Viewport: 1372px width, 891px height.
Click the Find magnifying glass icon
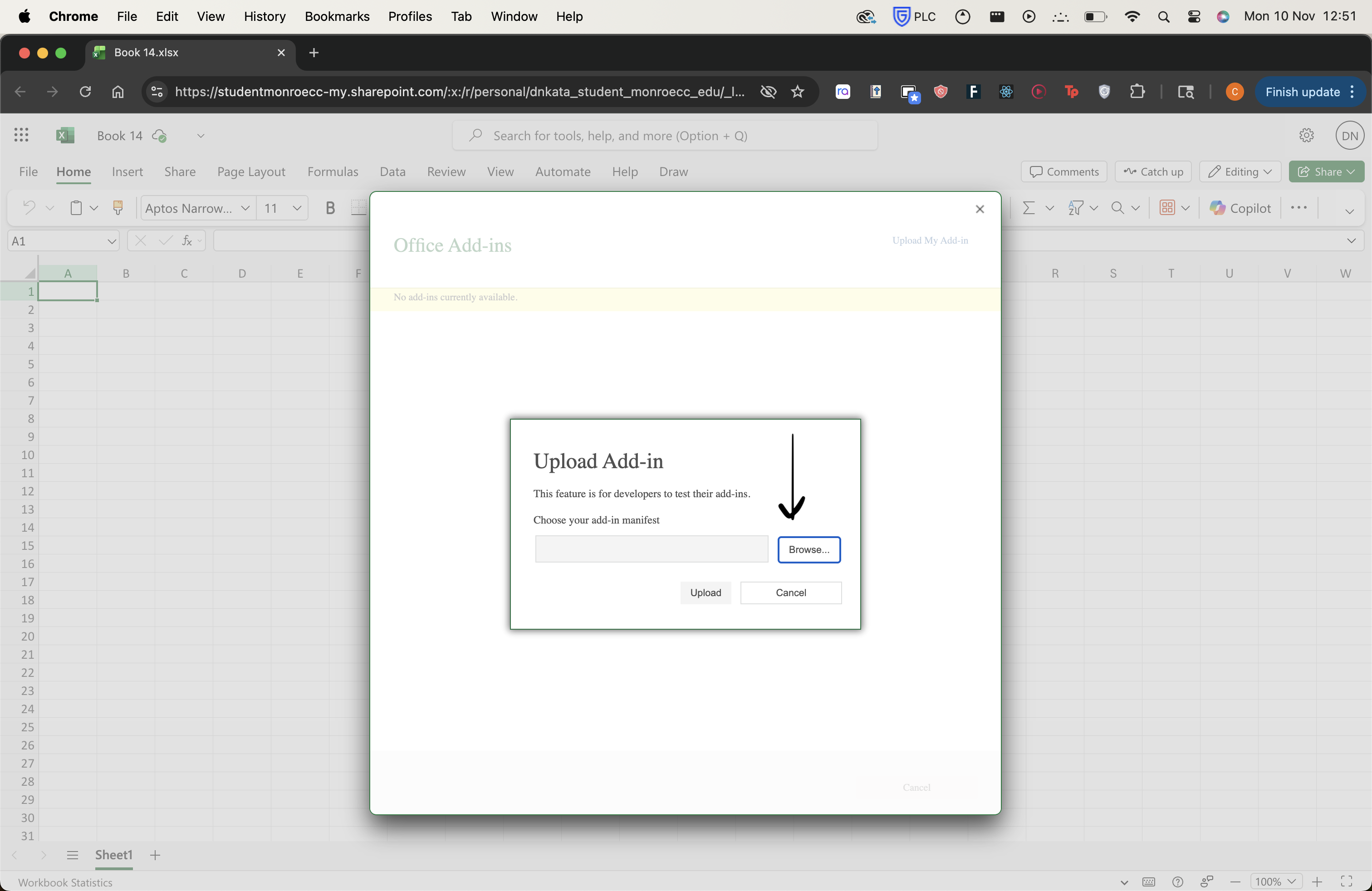click(x=1118, y=207)
